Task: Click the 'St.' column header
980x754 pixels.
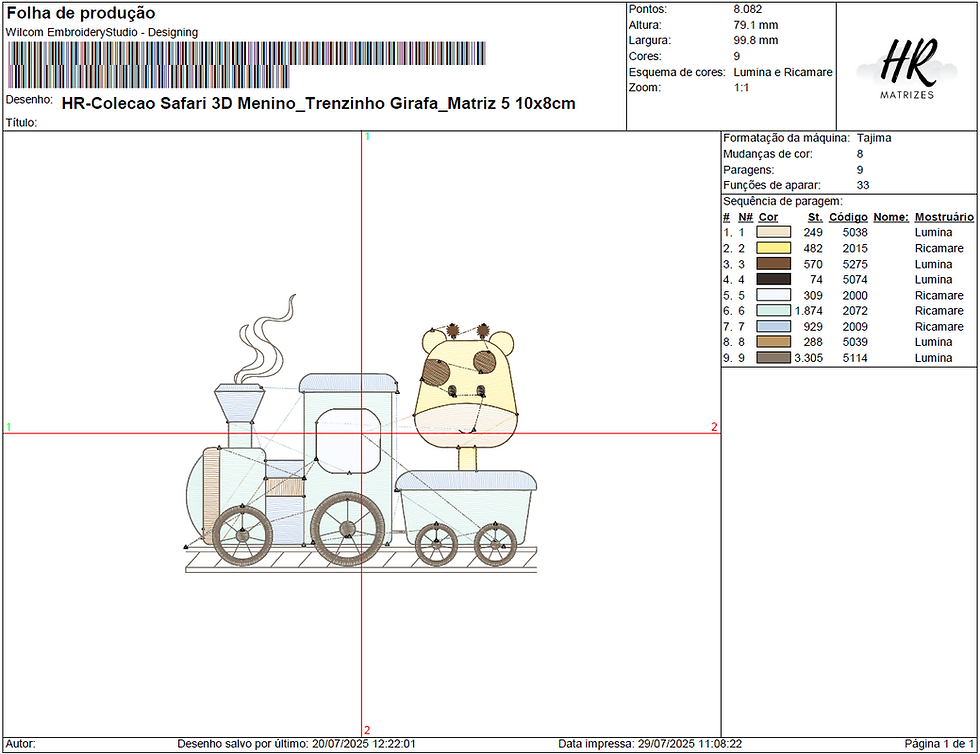Action: click(x=814, y=217)
